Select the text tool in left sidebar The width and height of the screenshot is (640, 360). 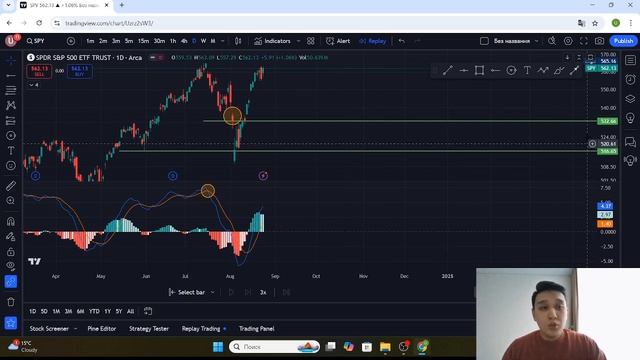pyautogui.click(x=11, y=151)
